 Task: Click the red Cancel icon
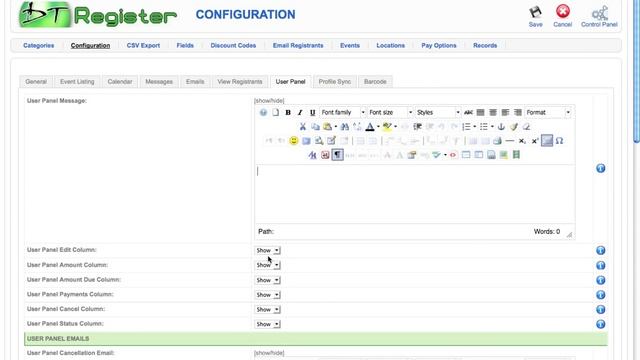coord(562,16)
